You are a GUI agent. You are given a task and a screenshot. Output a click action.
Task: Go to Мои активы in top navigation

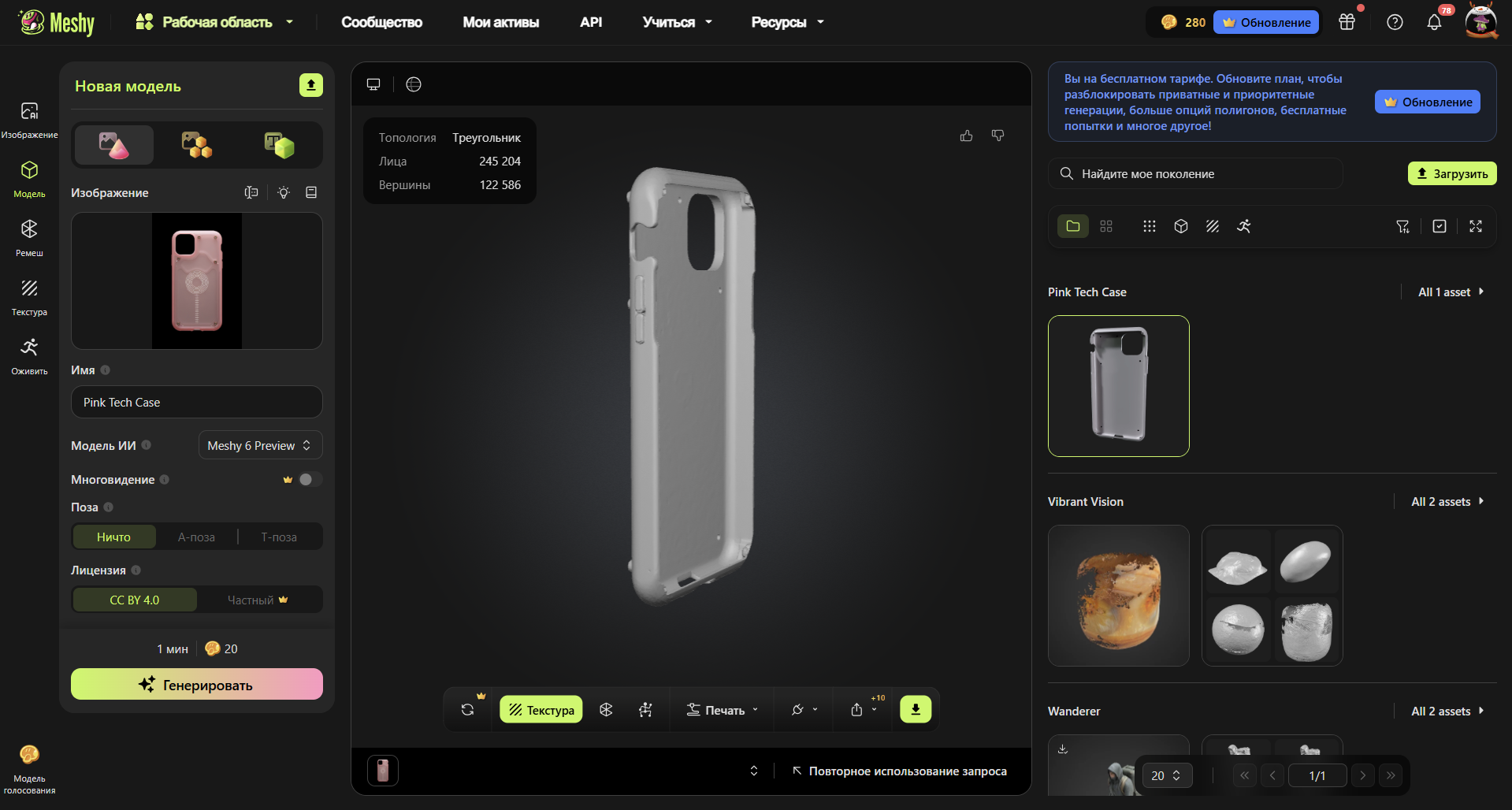[x=501, y=22]
